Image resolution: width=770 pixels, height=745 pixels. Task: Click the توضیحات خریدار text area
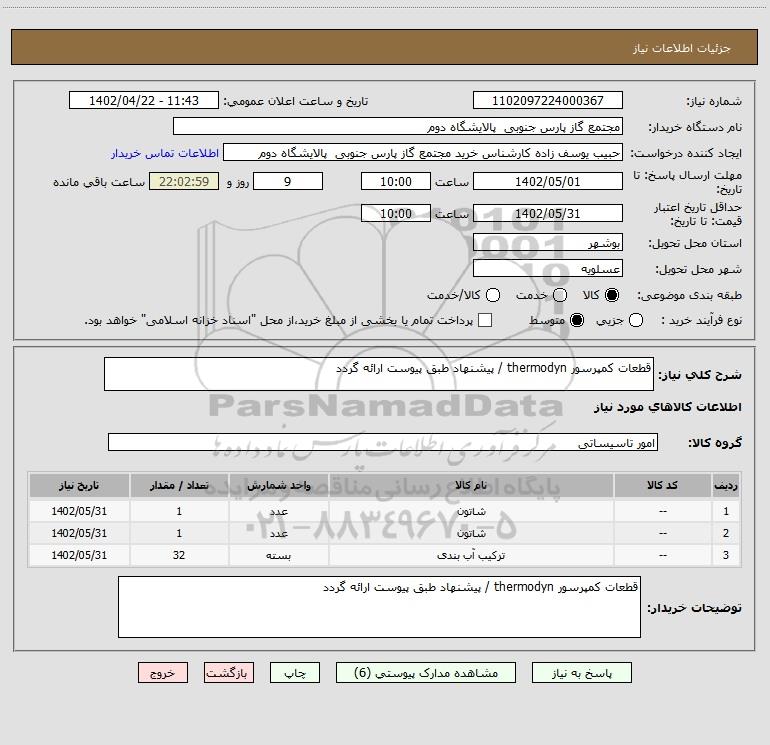pos(379,607)
